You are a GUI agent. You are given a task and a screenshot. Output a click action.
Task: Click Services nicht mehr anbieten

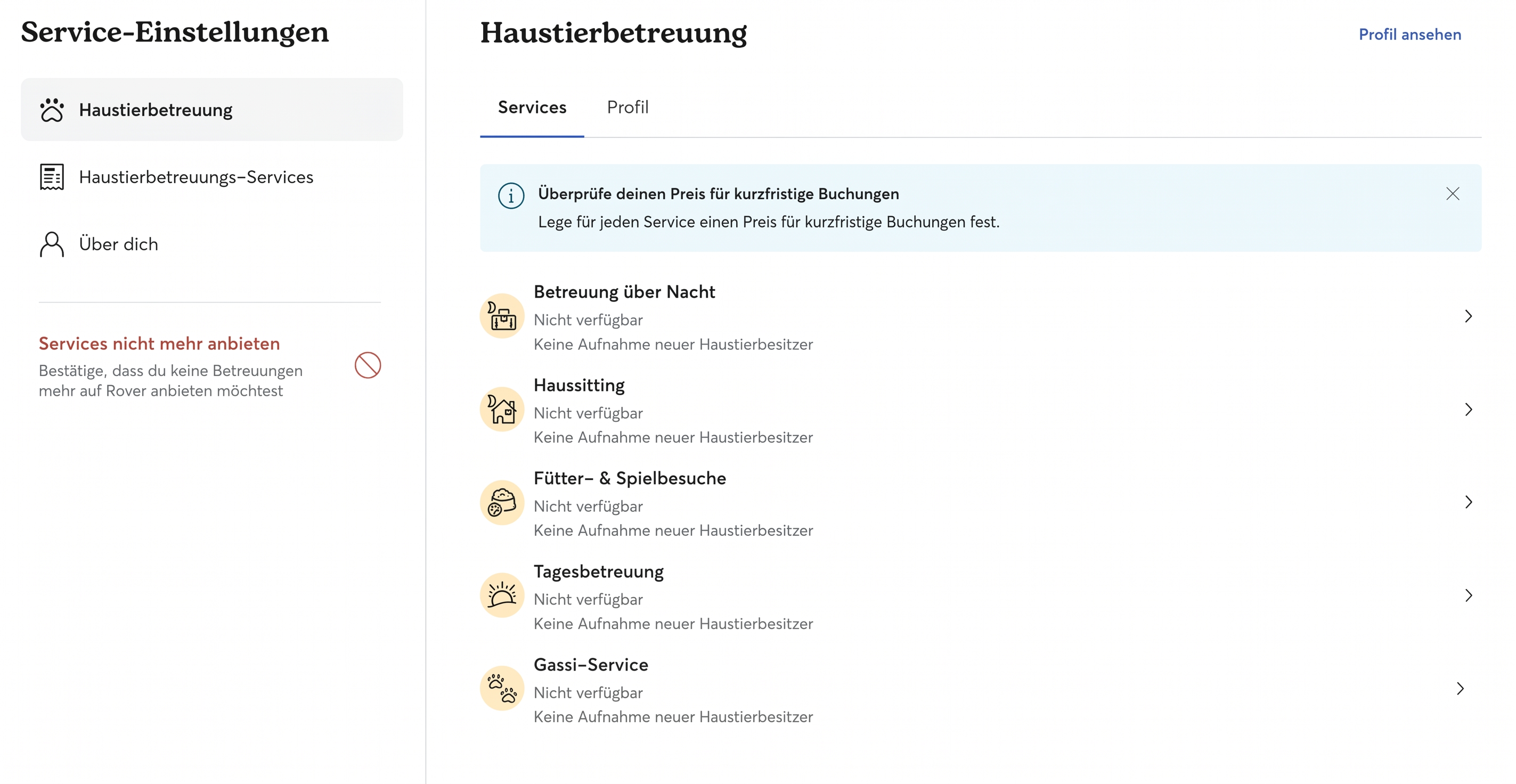[159, 344]
